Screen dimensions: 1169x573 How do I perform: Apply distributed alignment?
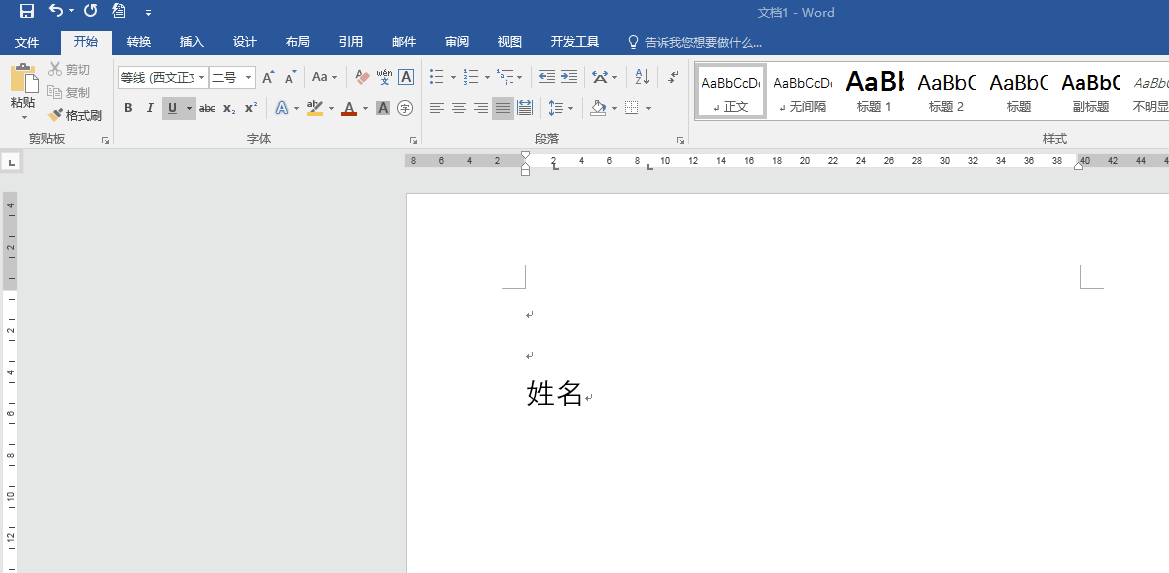coord(525,108)
